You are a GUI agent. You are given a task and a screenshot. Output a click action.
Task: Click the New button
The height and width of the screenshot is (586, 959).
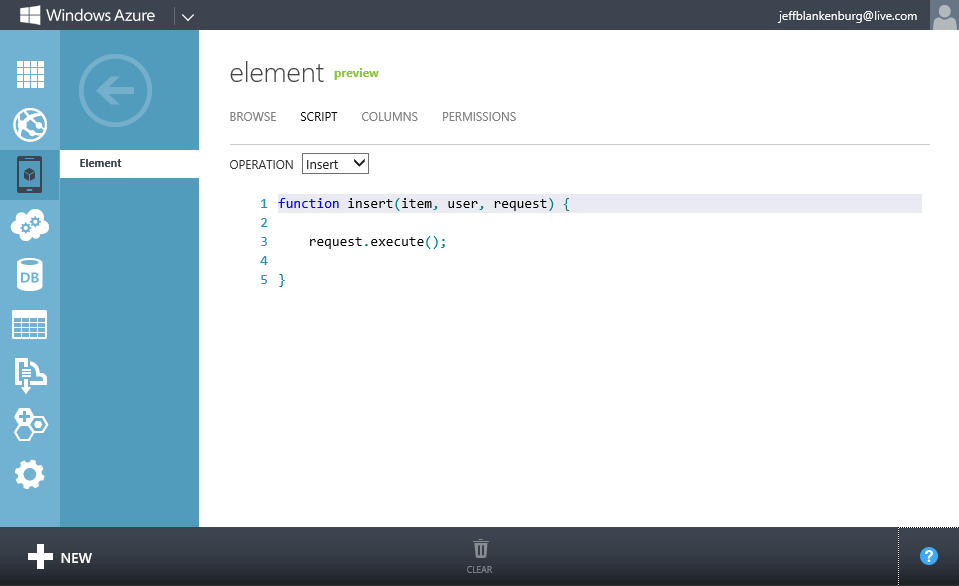[60, 557]
